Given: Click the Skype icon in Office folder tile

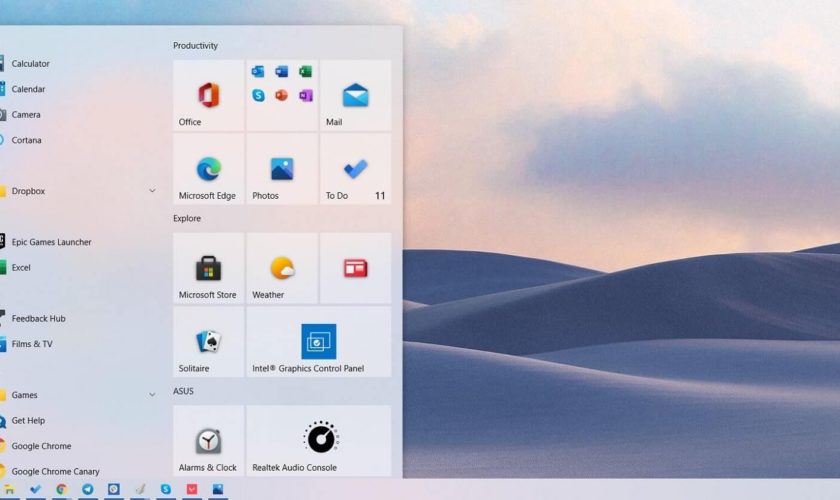Looking at the screenshot, I should tap(258, 95).
